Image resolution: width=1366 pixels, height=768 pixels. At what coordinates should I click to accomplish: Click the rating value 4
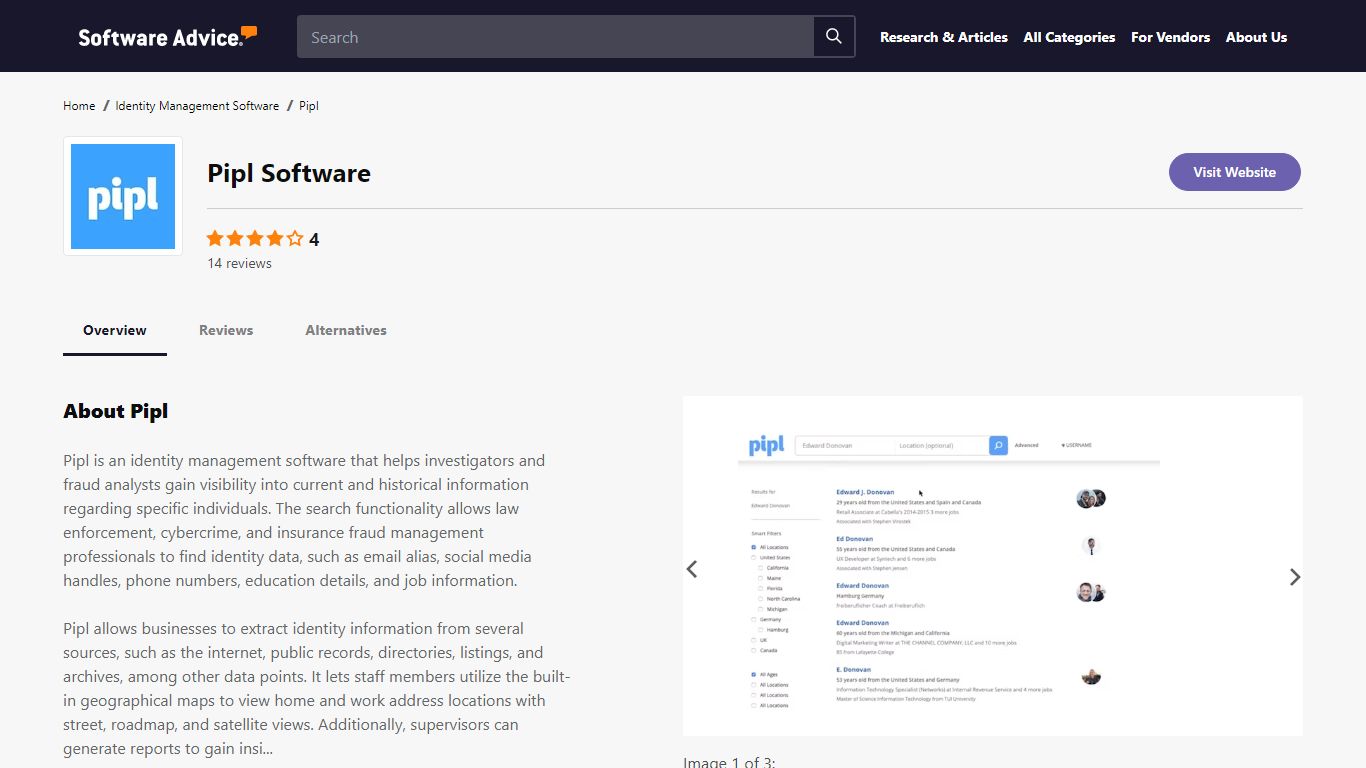tap(314, 239)
